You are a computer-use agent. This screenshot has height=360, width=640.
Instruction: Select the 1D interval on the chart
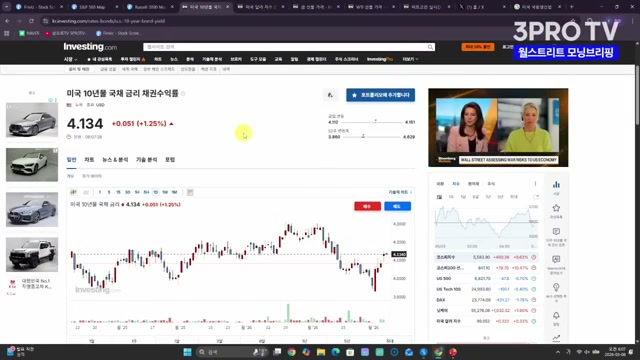point(156,192)
